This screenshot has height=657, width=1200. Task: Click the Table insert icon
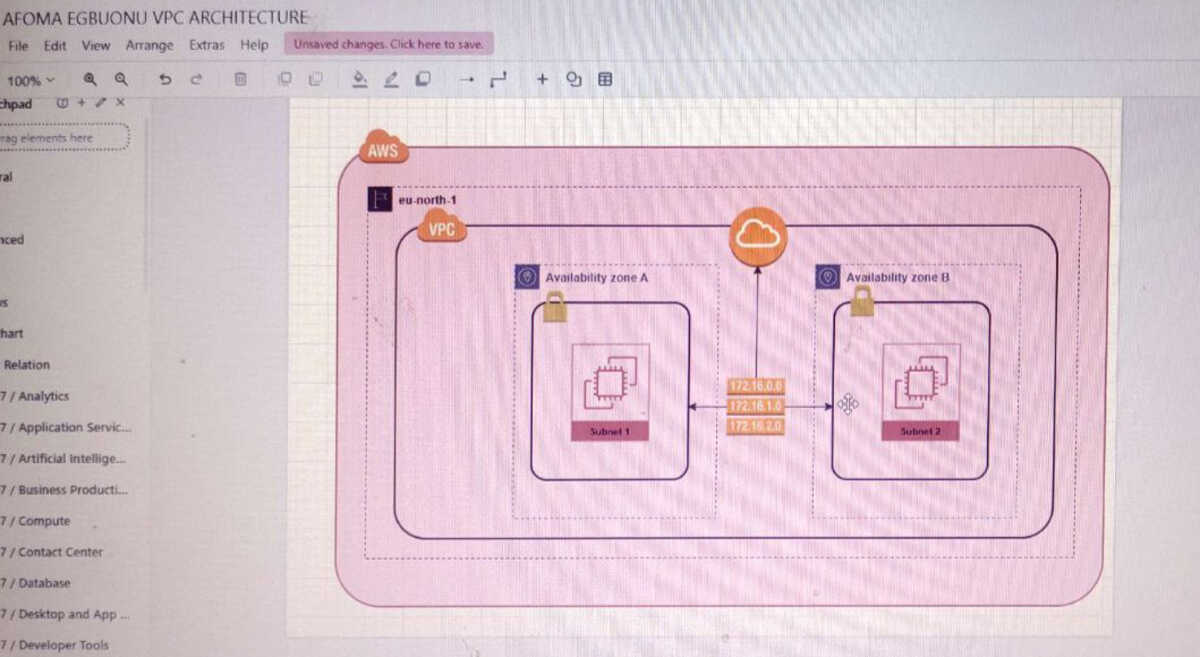605,79
